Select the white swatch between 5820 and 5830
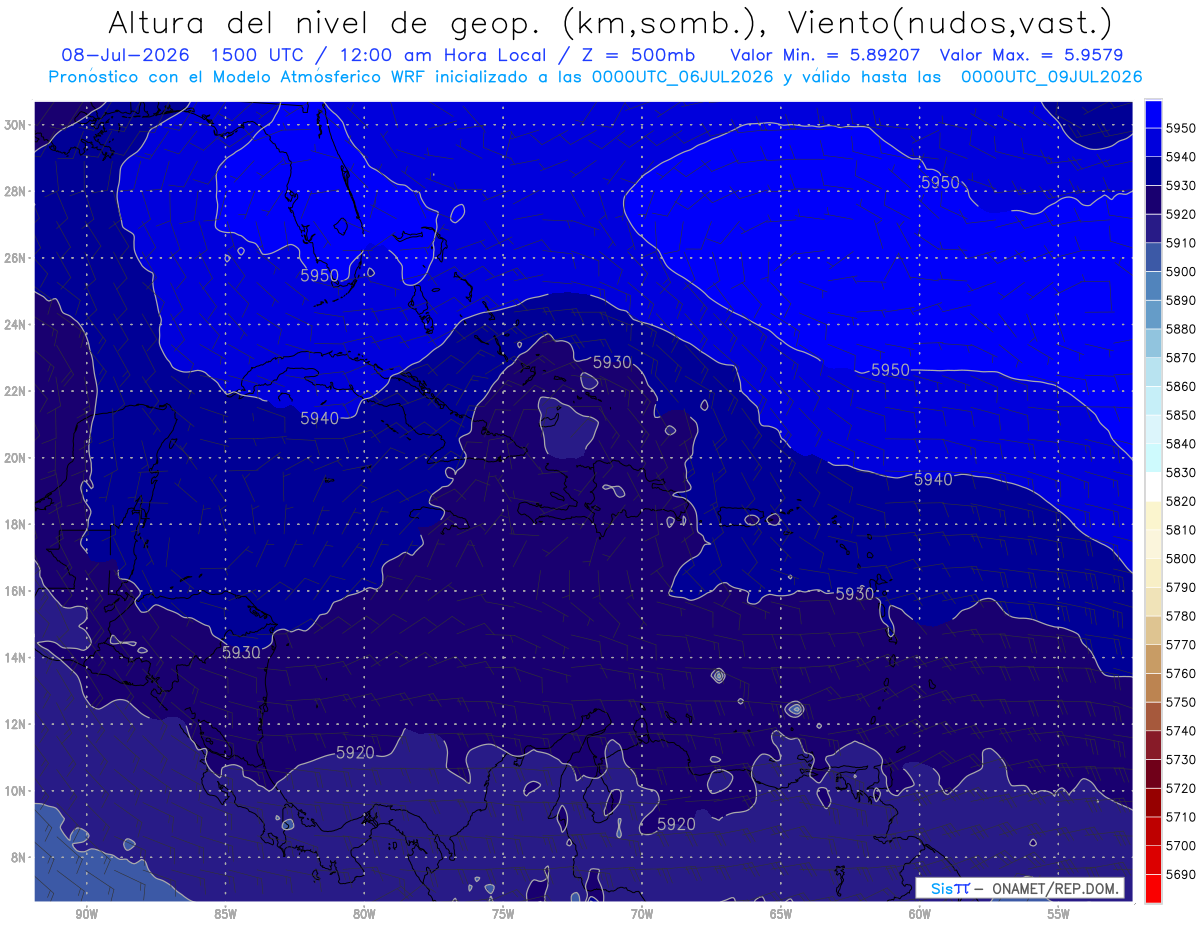 (1153, 487)
